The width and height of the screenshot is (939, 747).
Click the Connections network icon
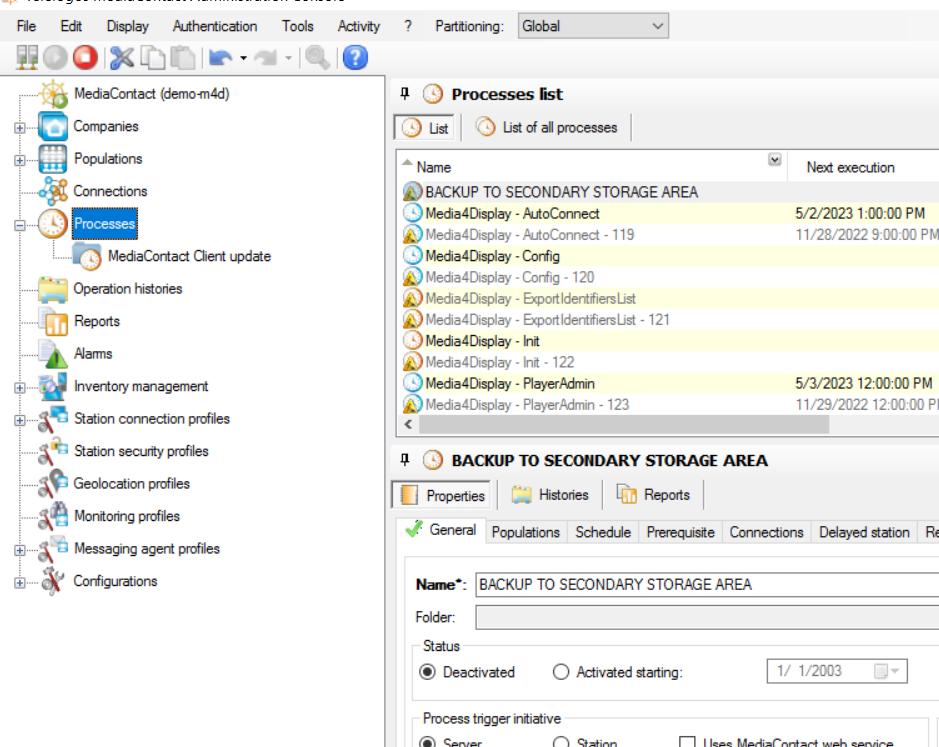(x=53, y=191)
